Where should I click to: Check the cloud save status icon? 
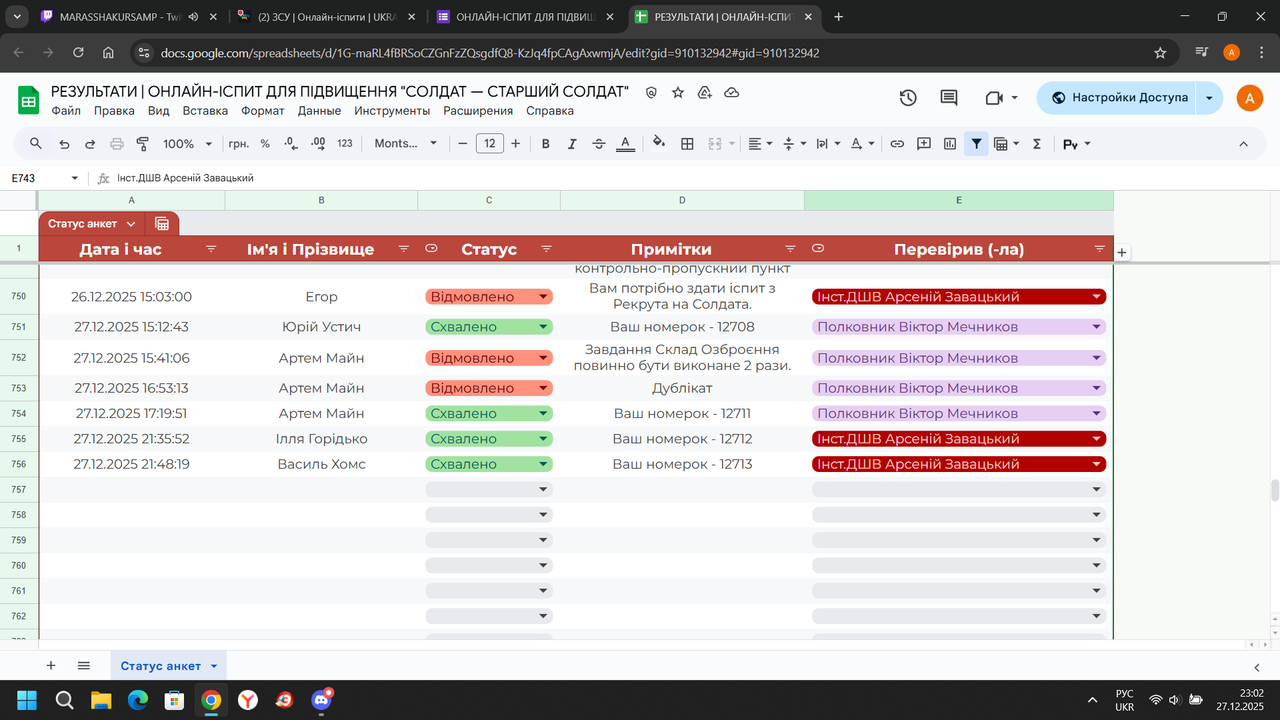732,92
